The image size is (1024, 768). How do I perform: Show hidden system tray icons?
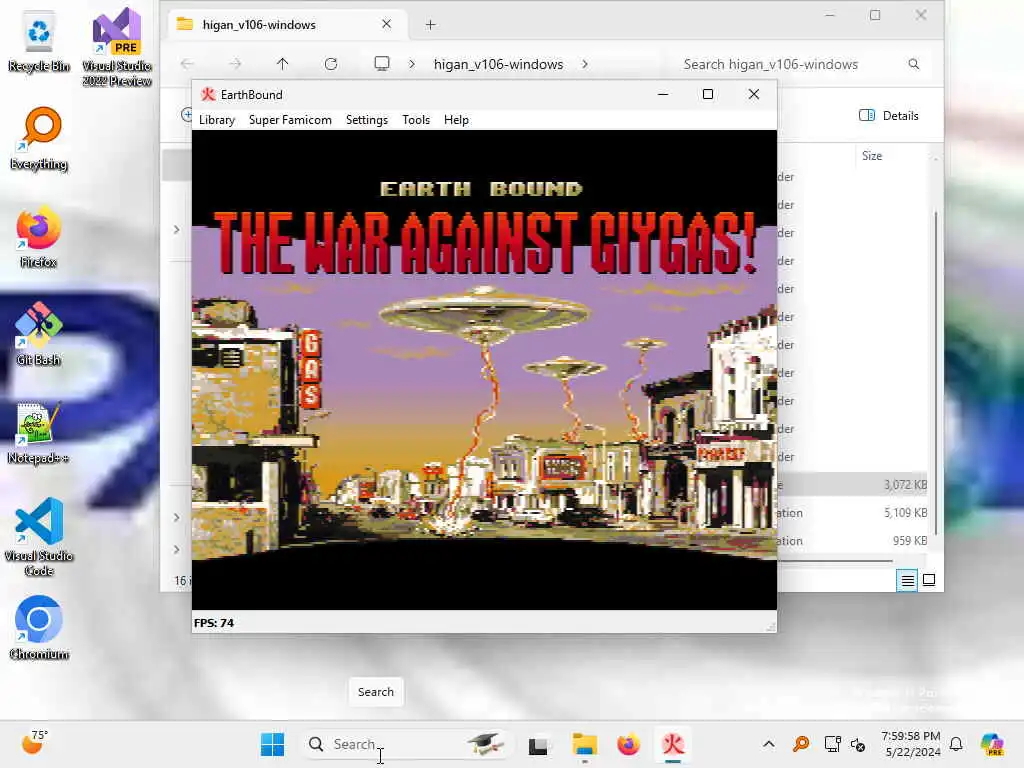click(x=769, y=744)
